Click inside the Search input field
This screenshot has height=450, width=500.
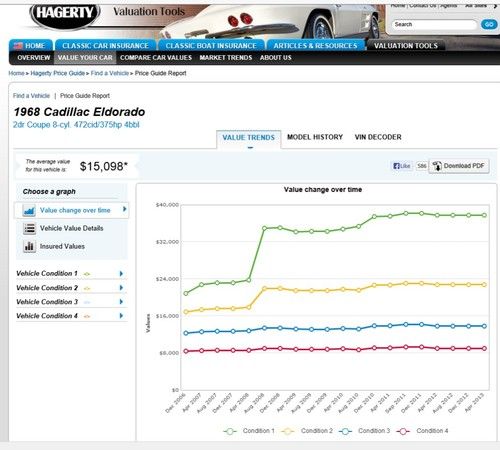[434, 24]
